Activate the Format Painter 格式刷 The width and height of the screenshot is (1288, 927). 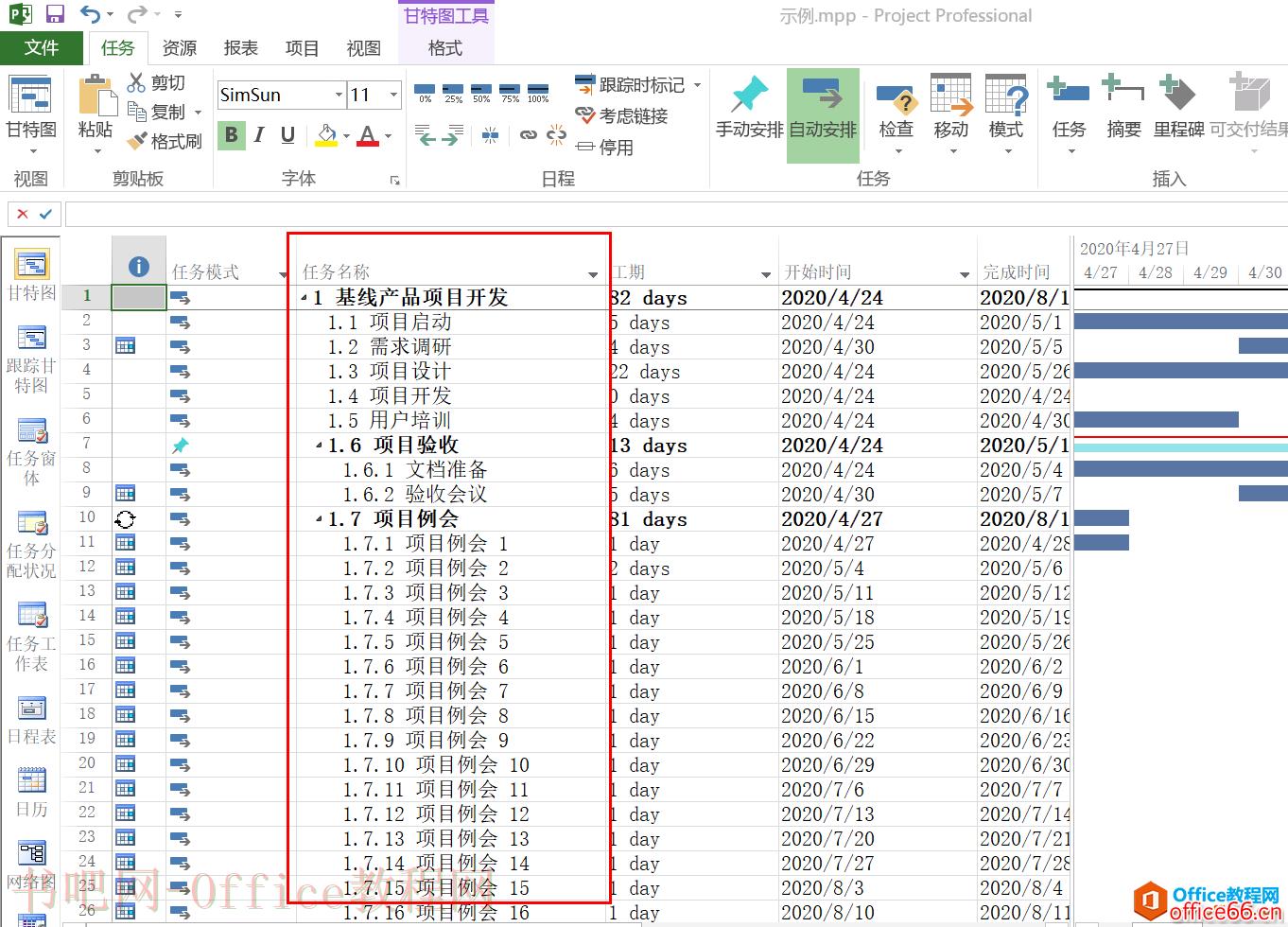(x=165, y=141)
